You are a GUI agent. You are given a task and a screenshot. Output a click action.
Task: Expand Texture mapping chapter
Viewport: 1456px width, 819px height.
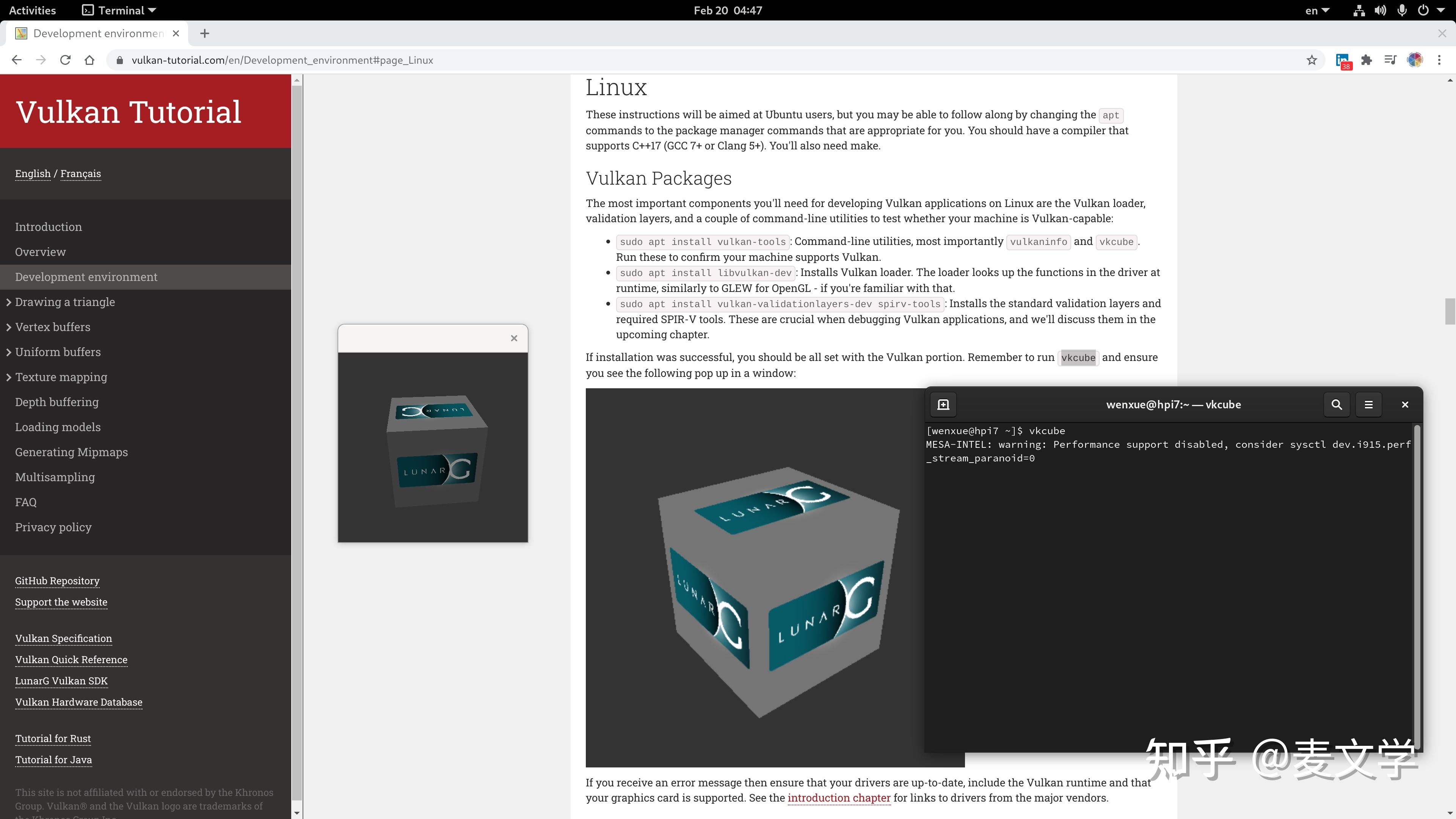coord(61,377)
